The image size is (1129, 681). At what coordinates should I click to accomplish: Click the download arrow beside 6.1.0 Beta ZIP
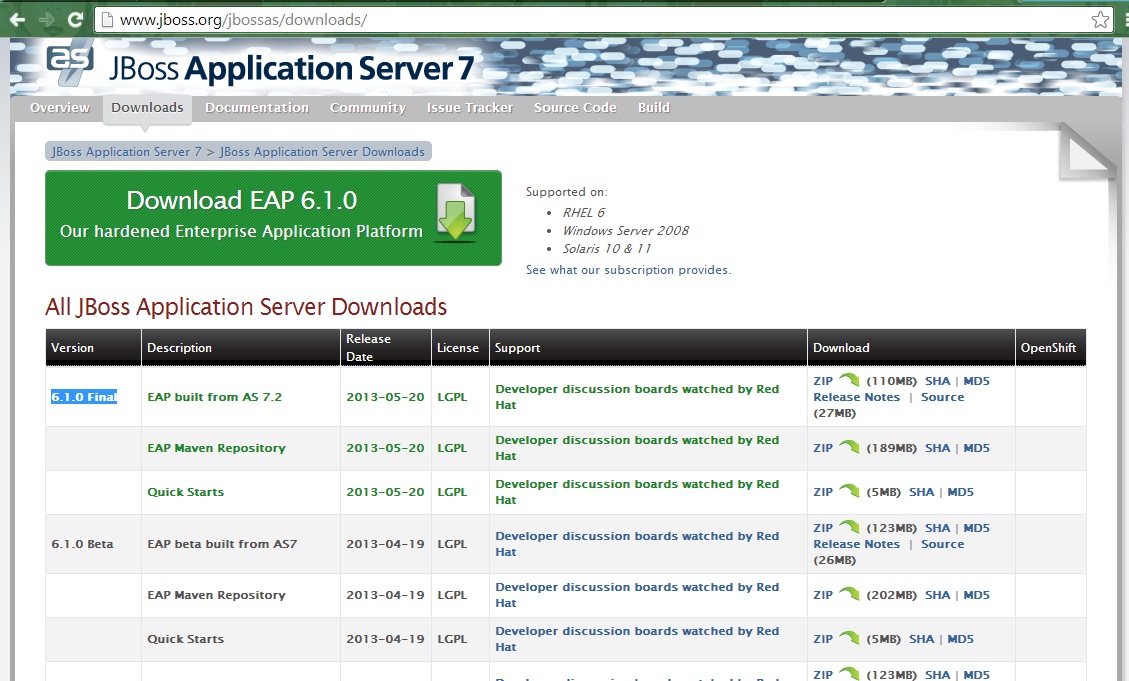[847, 527]
